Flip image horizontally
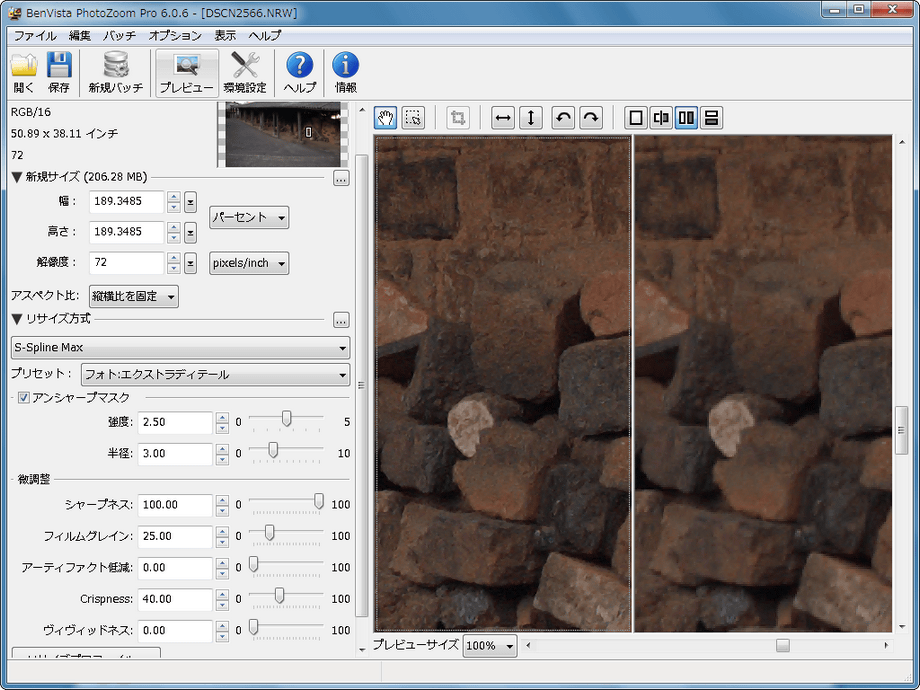The height and width of the screenshot is (690, 920). pyautogui.click(x=504, y=117)
